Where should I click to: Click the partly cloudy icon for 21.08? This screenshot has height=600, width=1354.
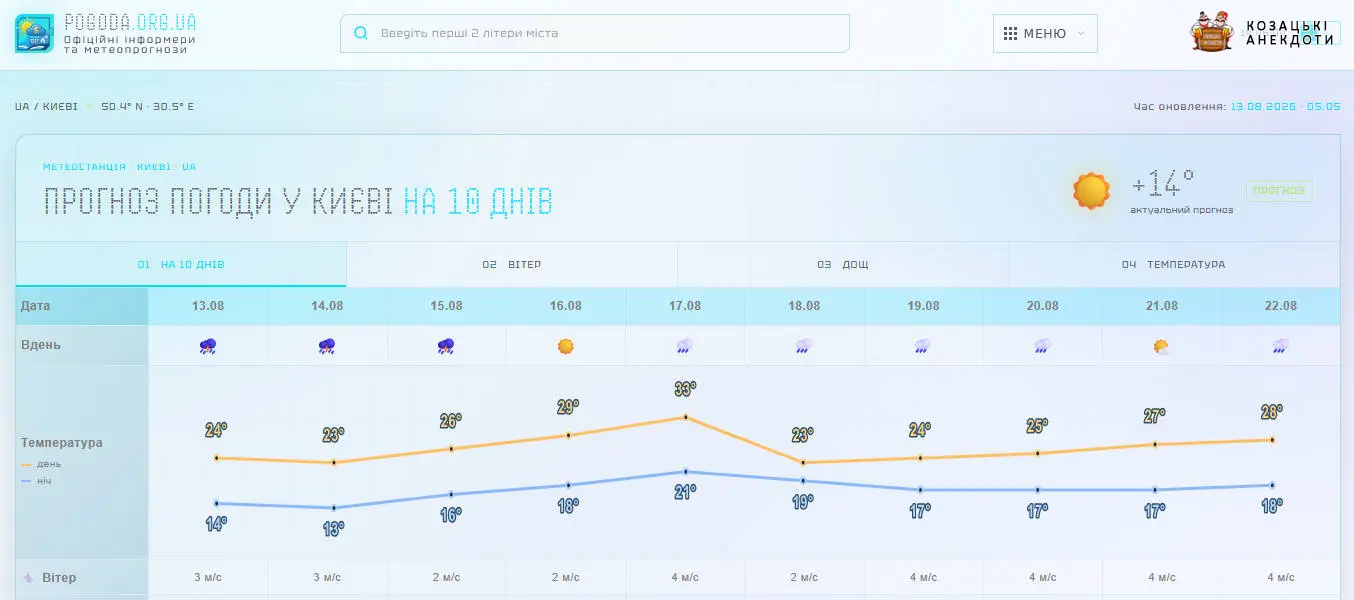pyautogui.click(x=1161, y=346)
